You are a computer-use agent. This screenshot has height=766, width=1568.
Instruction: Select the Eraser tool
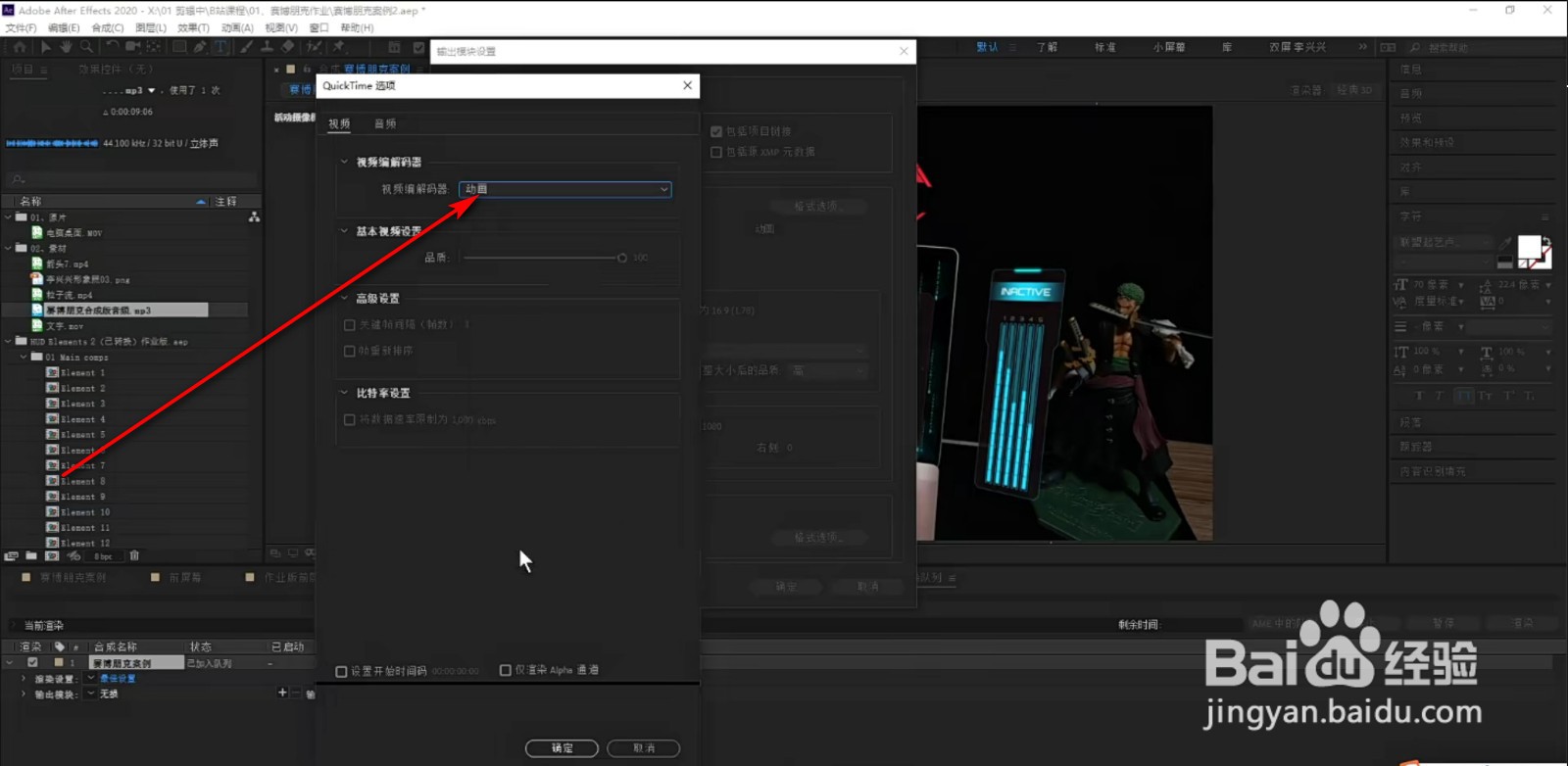tap(287, 47)
